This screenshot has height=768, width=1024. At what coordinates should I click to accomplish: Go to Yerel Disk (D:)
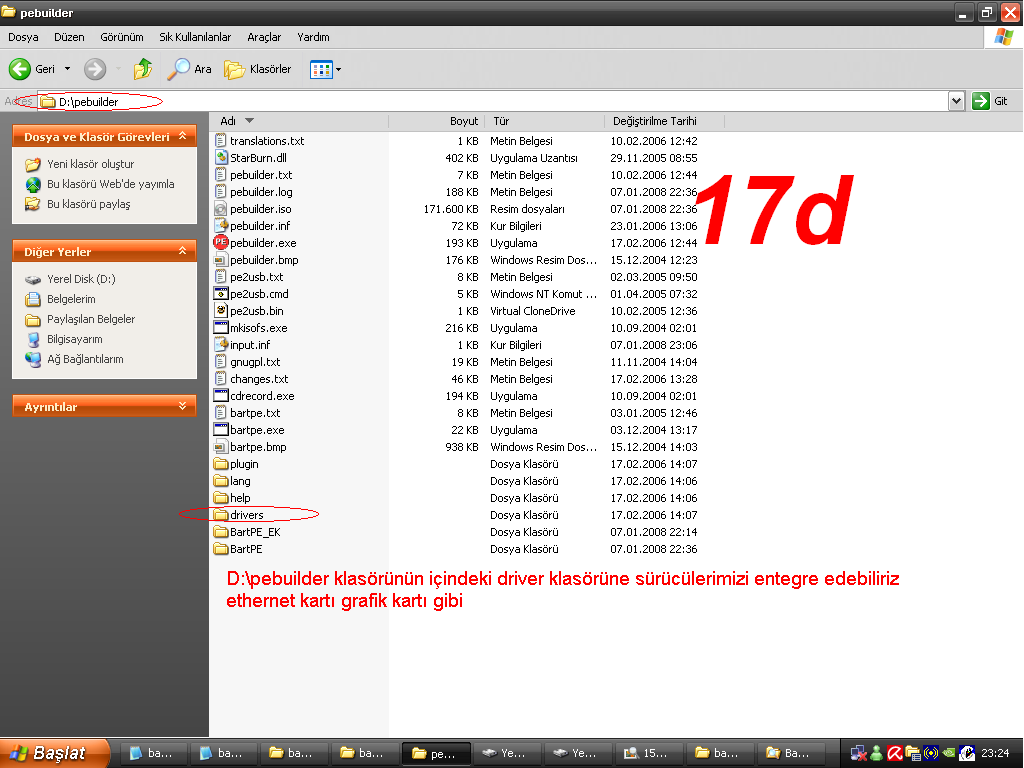coord(81,279)
